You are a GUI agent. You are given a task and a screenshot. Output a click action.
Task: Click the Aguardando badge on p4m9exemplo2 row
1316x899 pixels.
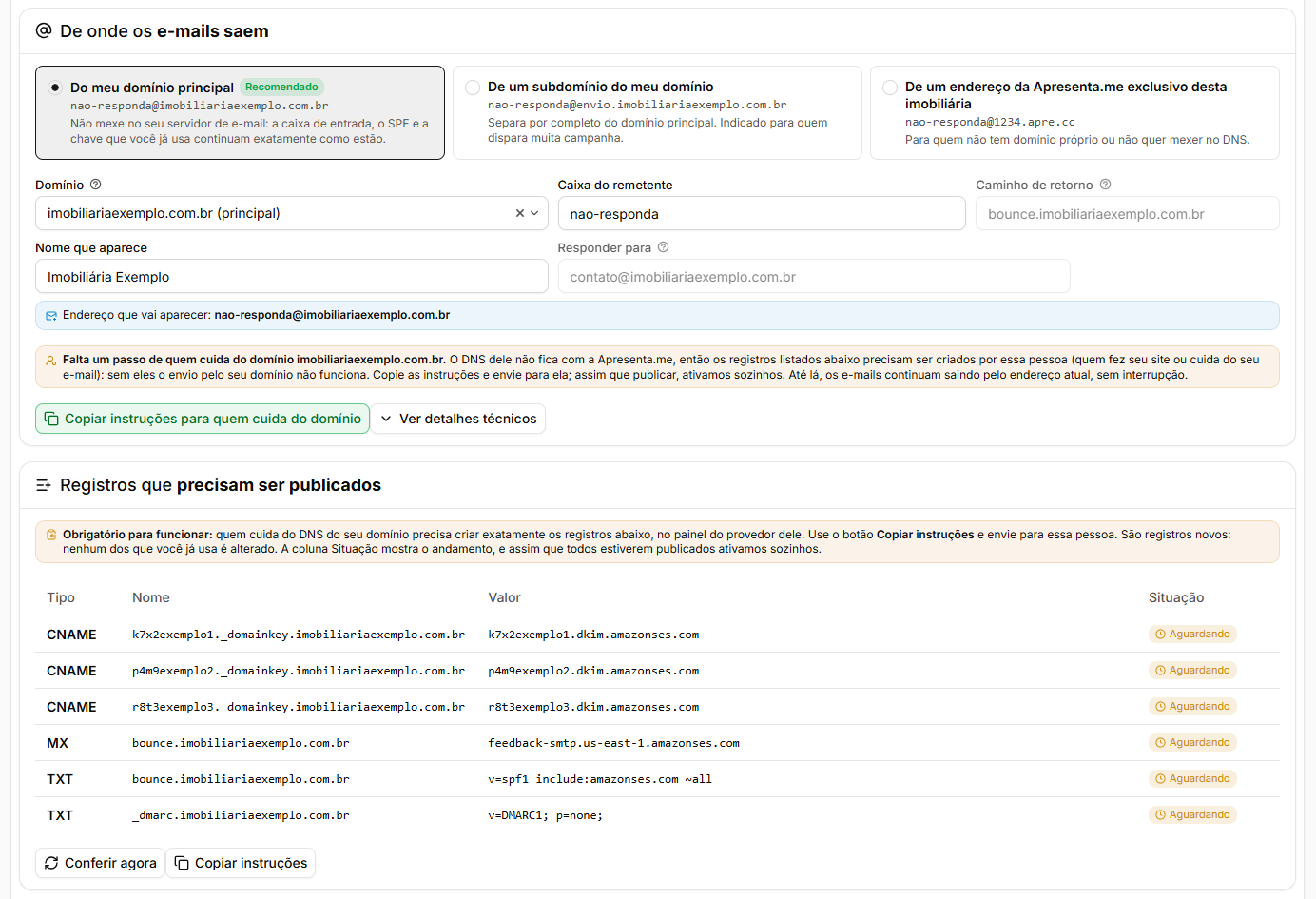pyautogui.click(x=1192, y=671)
